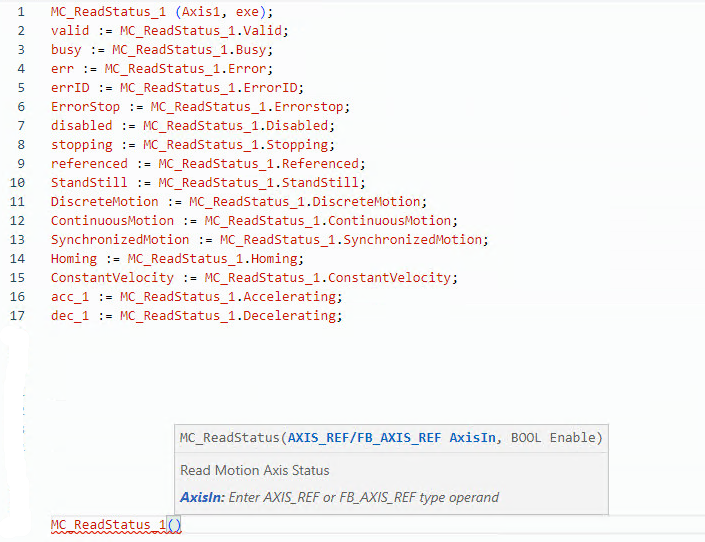
Task: Click the 'referenced' variable on line 9
Action: (89, 164)
